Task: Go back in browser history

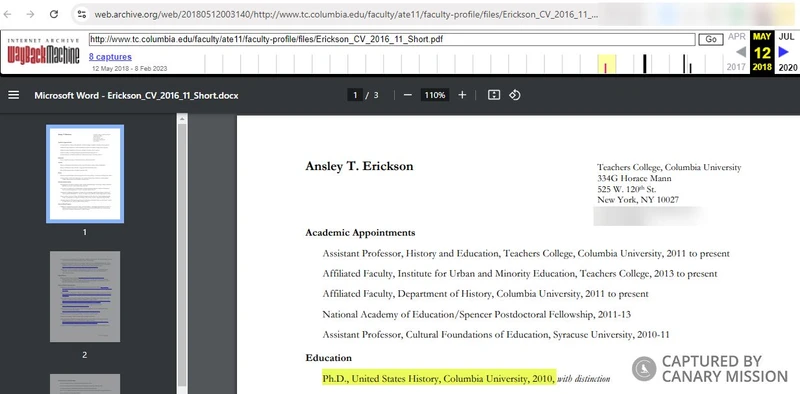Action: [x=8, y=14]
